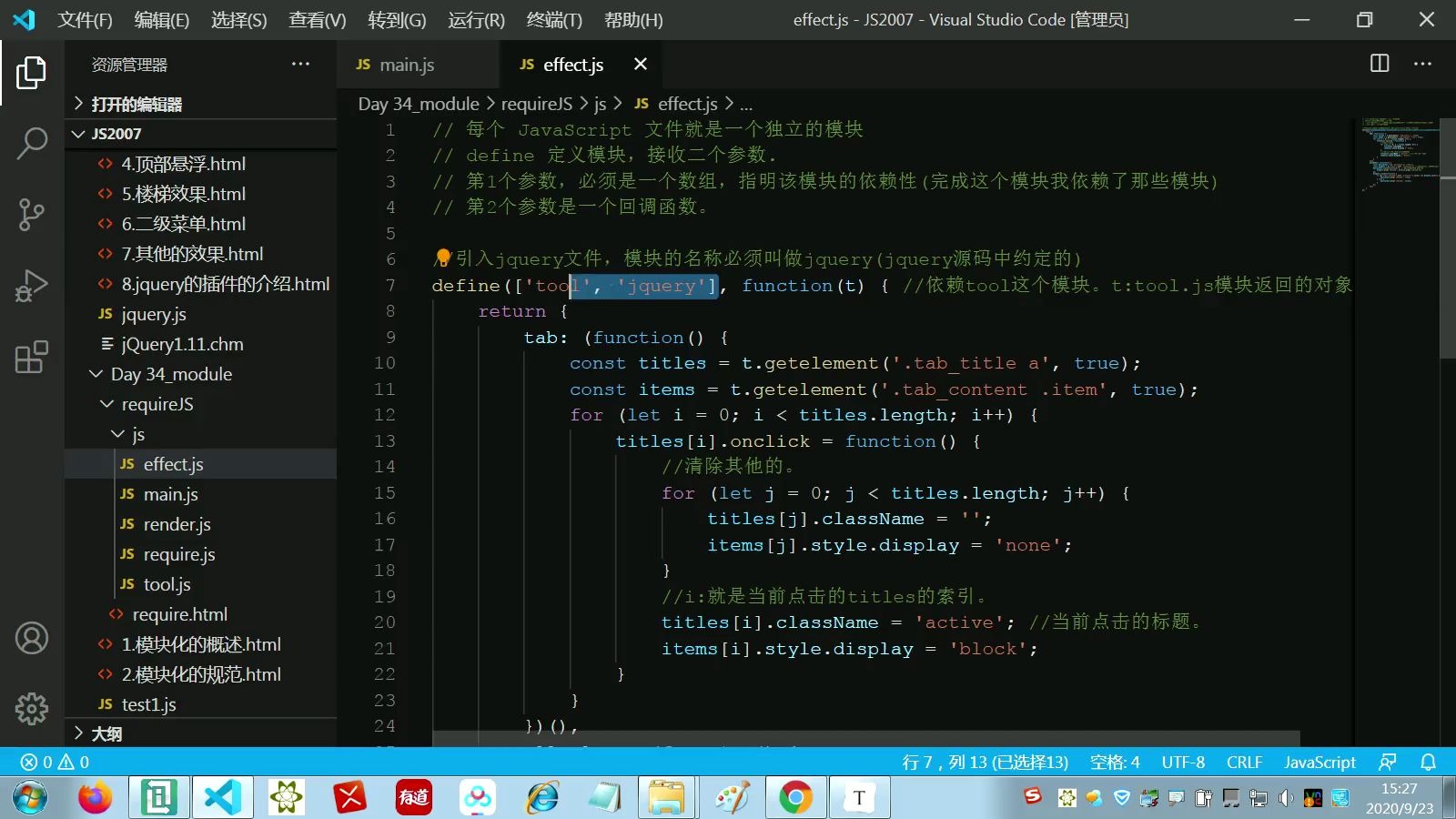This screenshot has height=819, width=1456.
Task: Click the VS Code logo in title bar
Action: 25,19
